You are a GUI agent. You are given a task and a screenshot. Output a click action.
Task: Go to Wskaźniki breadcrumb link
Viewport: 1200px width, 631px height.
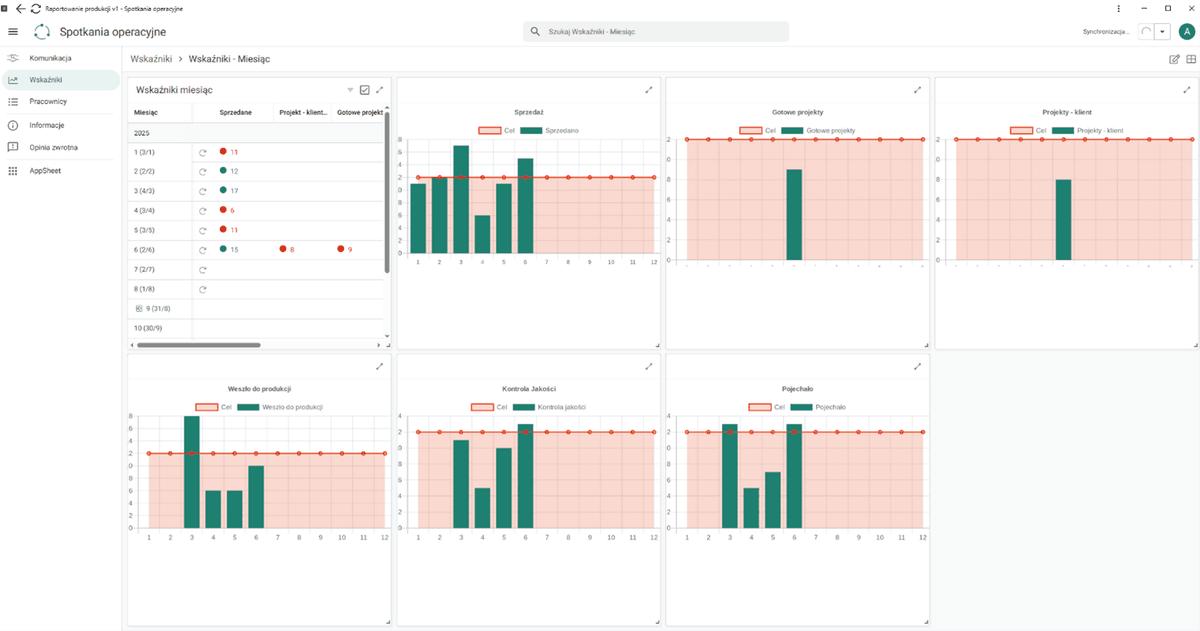coord(151,59)
